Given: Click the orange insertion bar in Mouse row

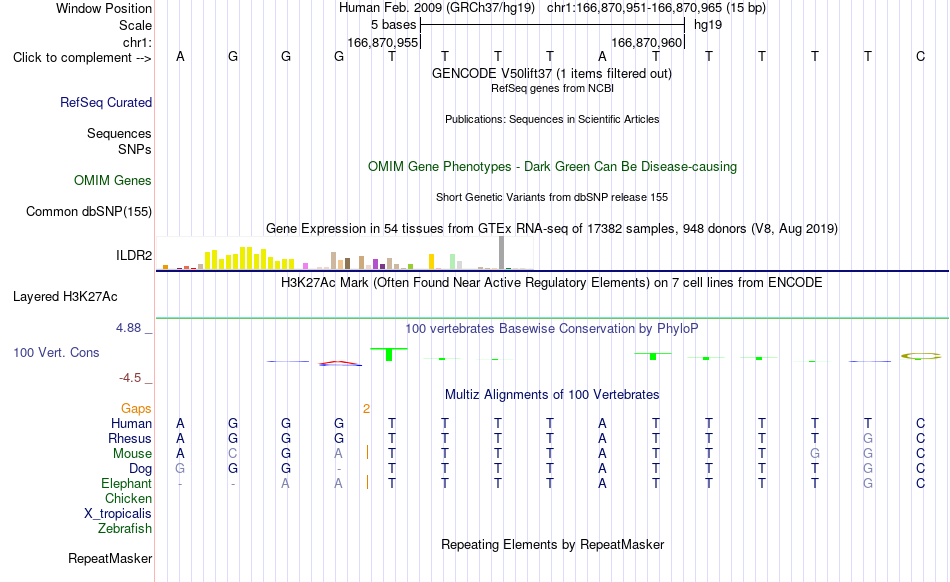Looking at the screenshot, I should pyautogui.click(x=367, y=452).
